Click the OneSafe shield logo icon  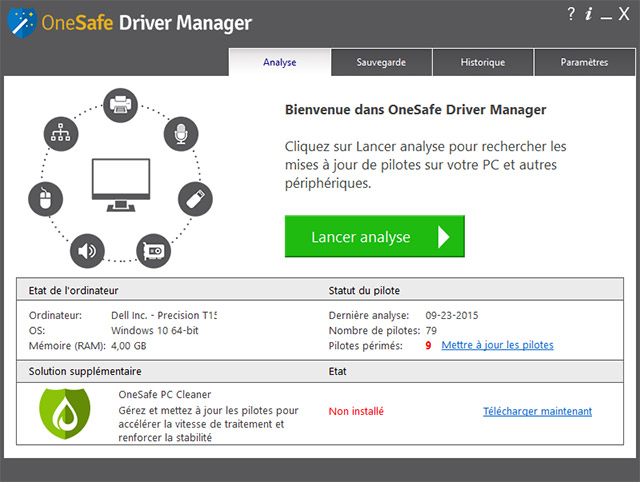[22, 23]
